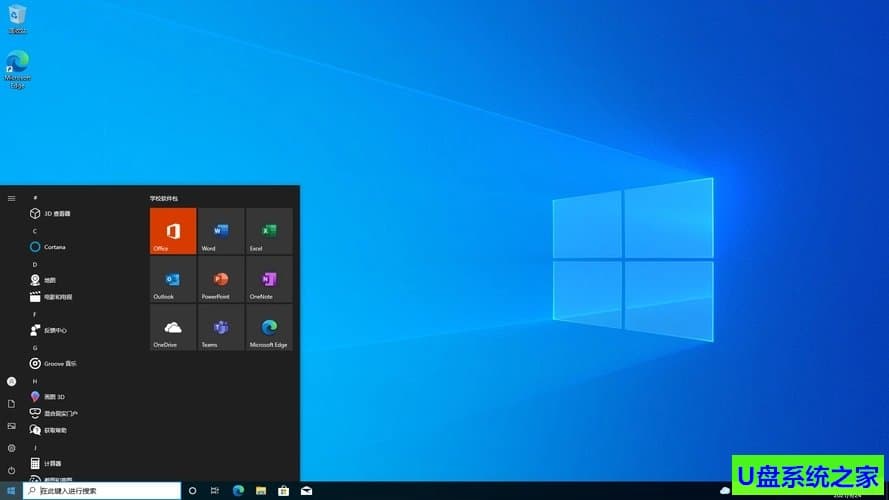The height and width of the screenshot is (500, 889).
Task: Open the Microsoft Edge tile in Start
Action: pyautogui.click(x=269, y=327)
